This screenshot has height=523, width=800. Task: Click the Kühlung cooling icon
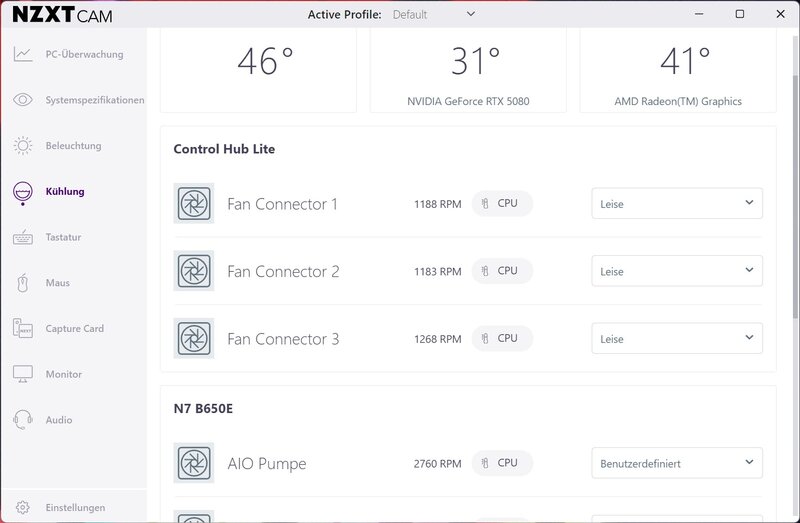[x=23, y=193]
